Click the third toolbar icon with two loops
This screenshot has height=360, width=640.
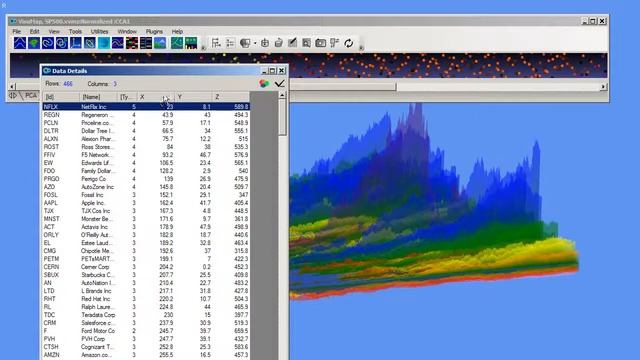(48, 43)
